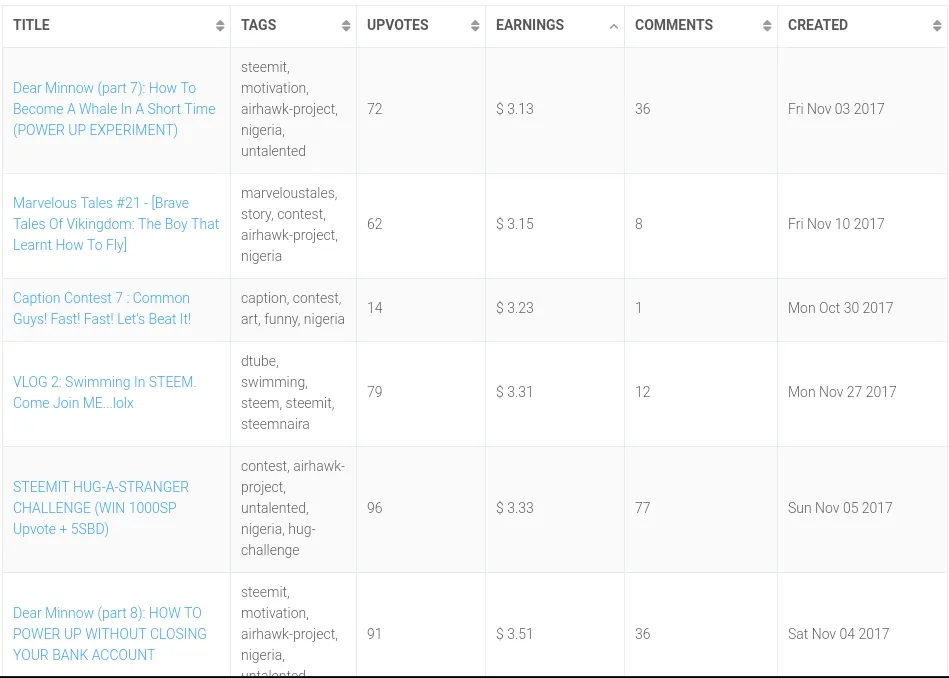Click upvotes count 79
949x678 pixels.
point(375,392)
